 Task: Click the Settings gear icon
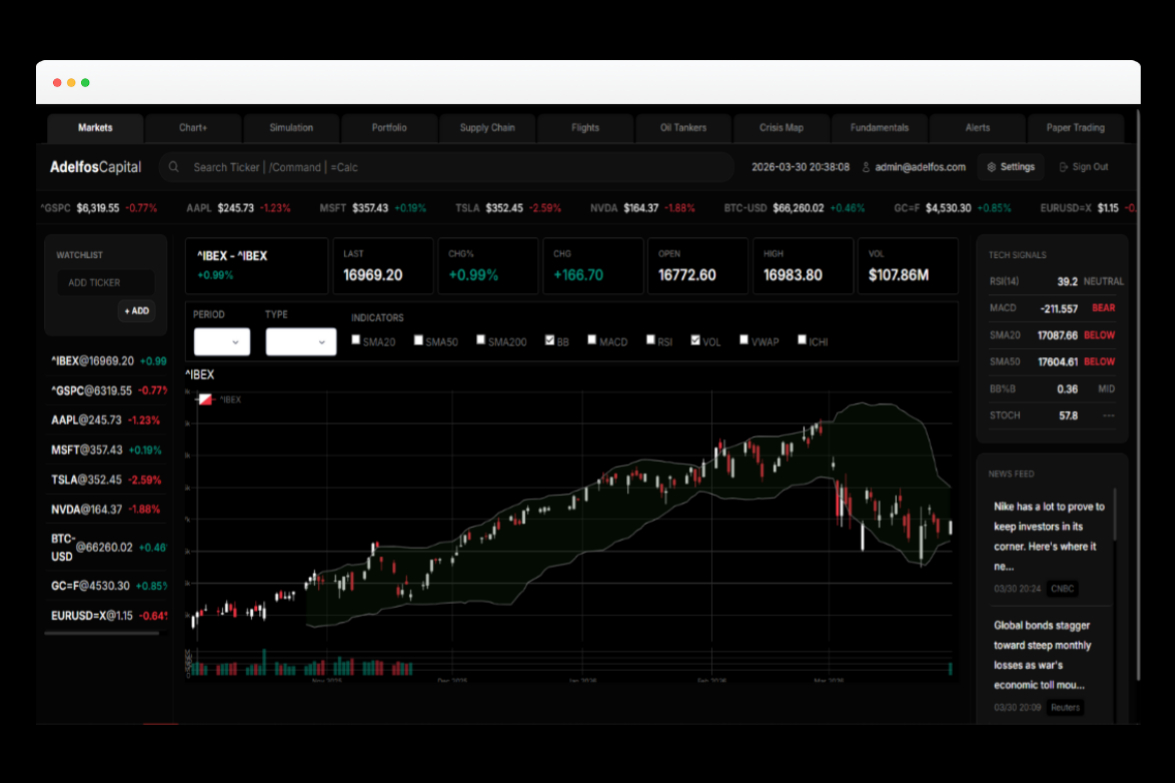tap(991, 167)
